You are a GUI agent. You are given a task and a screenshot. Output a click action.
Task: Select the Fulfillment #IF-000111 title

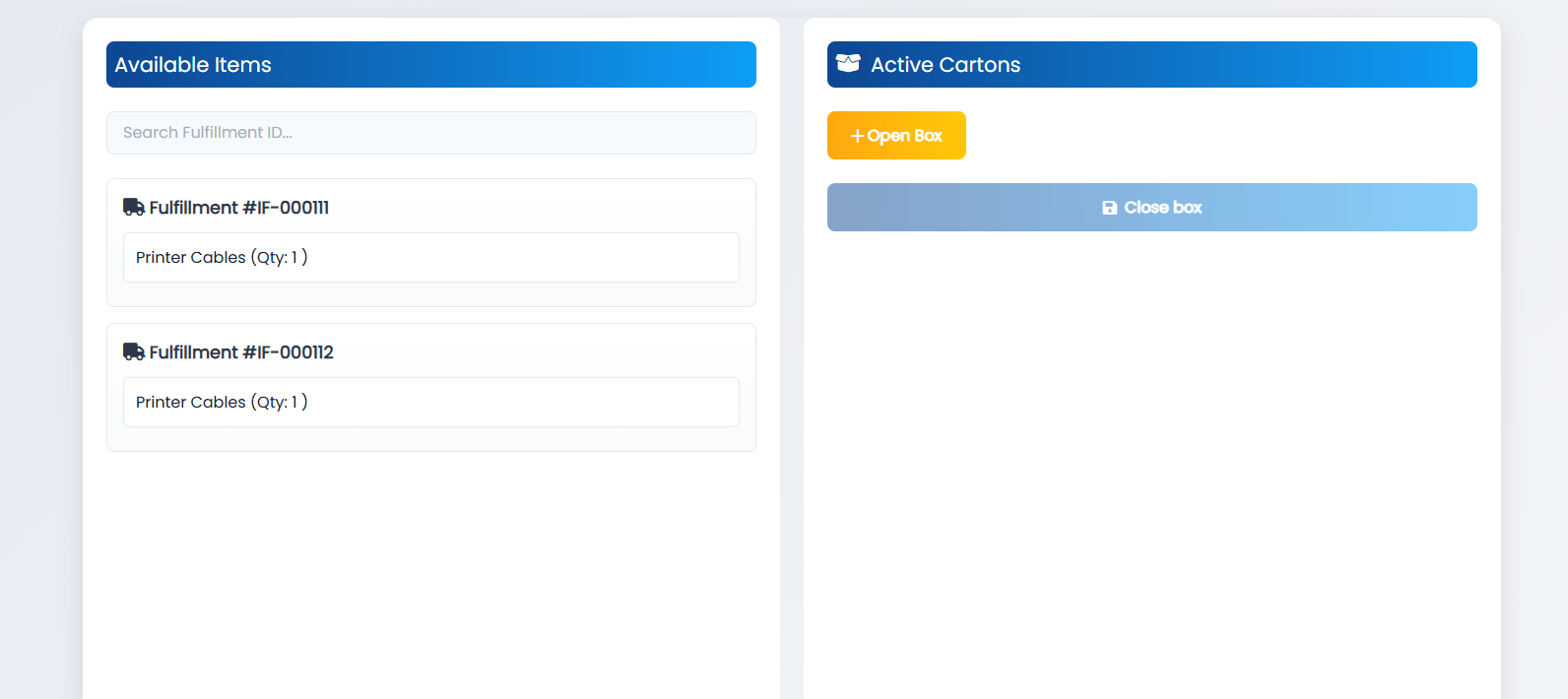239,208
